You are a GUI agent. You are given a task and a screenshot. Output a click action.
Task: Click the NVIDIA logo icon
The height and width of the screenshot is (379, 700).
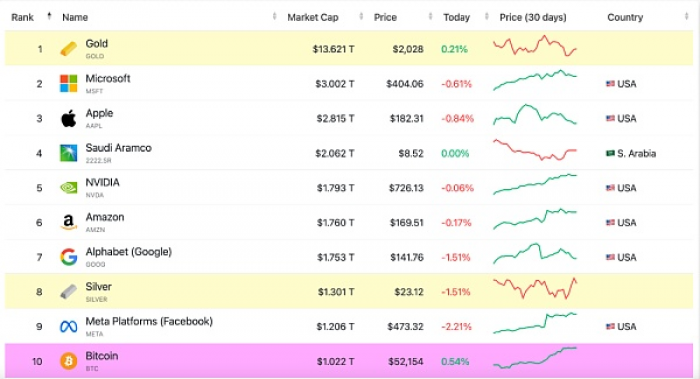tap(68, 187)
